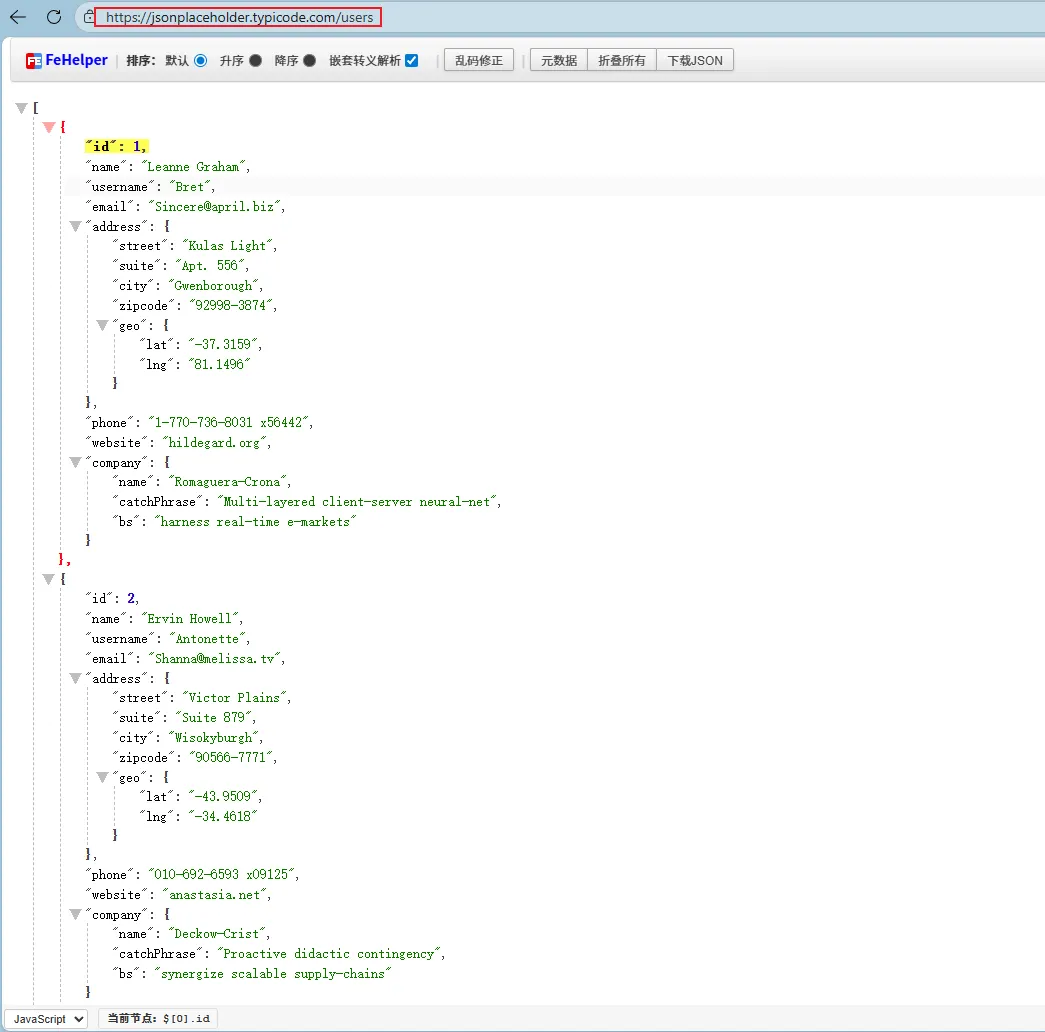
Task: Click the 元数据 button
Action: [558, 60]
